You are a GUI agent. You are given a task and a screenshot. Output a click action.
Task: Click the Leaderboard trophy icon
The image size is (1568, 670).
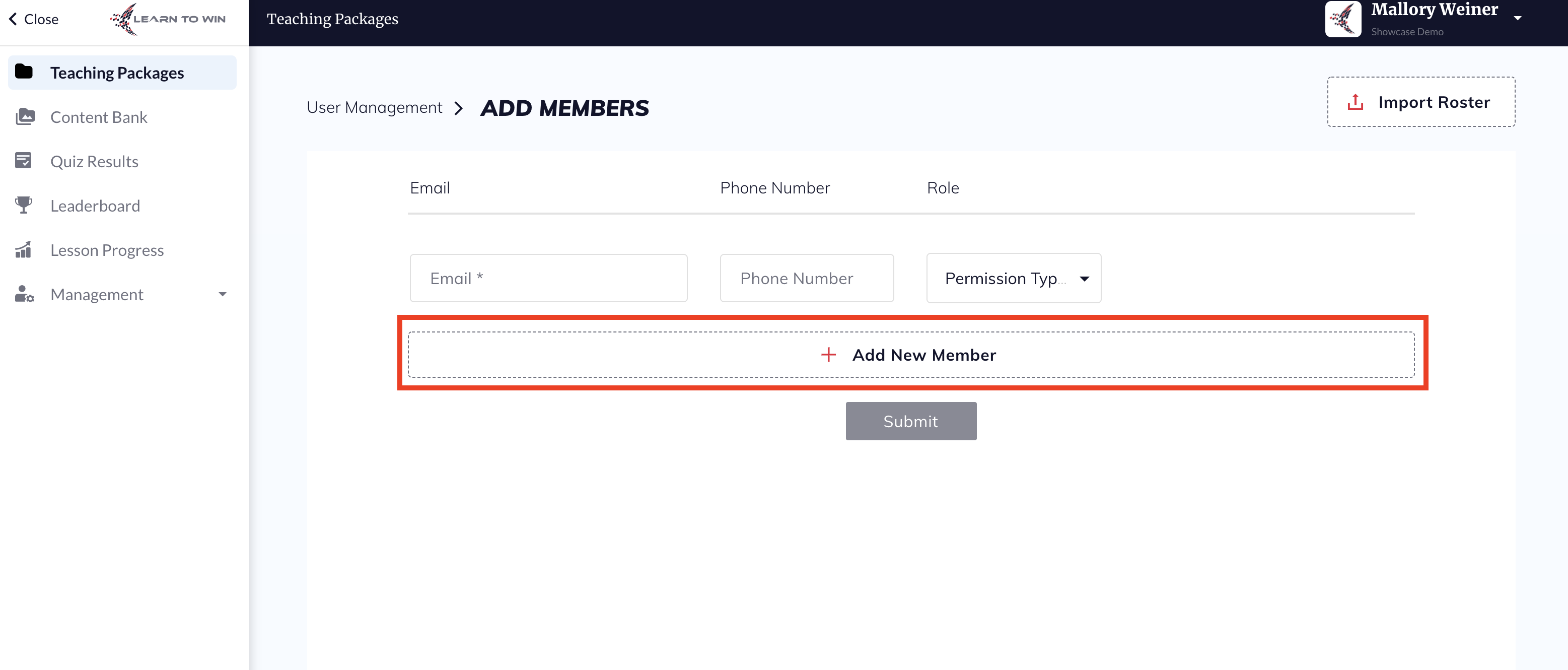pyautogui.click(x=23, y=205)
